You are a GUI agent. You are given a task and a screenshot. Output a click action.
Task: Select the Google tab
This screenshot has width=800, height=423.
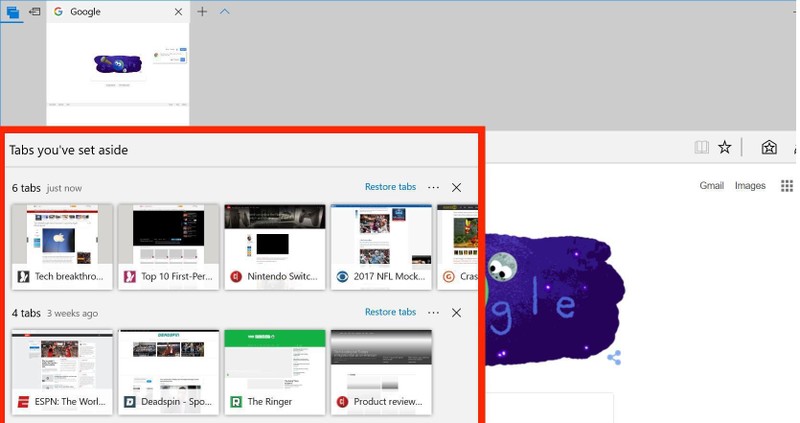point(110,12)
